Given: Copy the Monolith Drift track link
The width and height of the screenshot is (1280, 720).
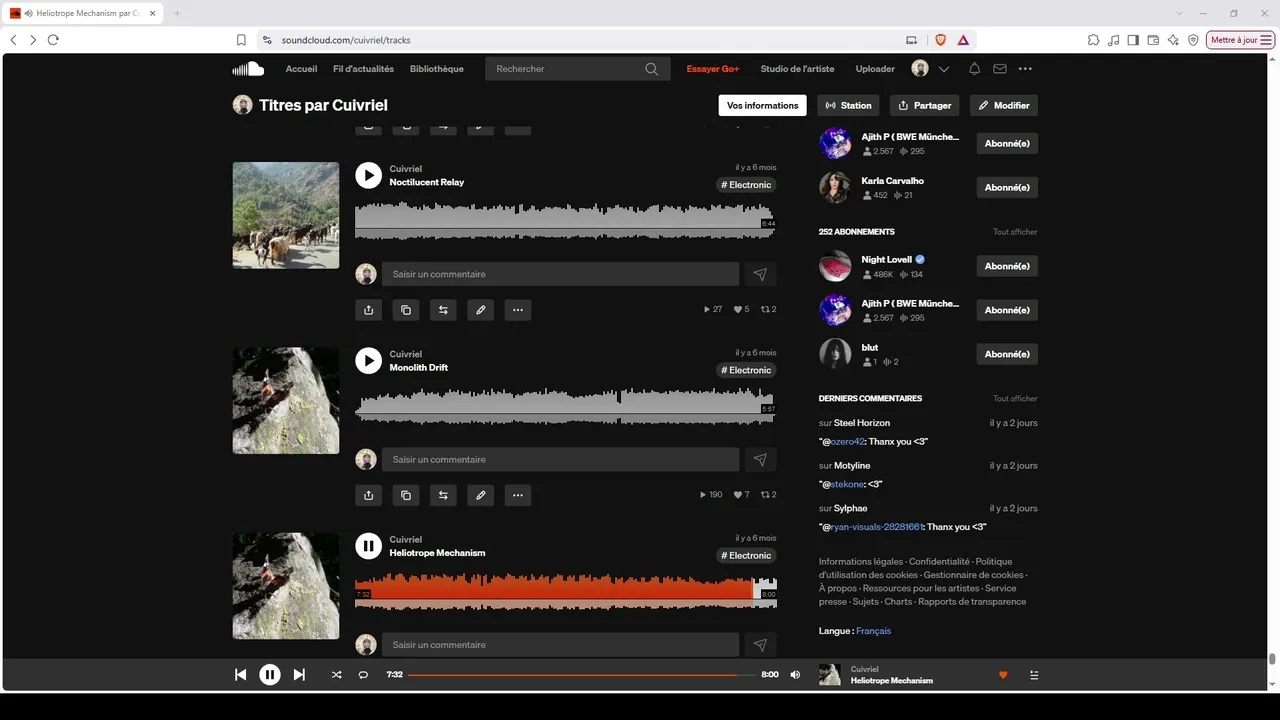Looking at the screenshot, I should tap(405, 495).
